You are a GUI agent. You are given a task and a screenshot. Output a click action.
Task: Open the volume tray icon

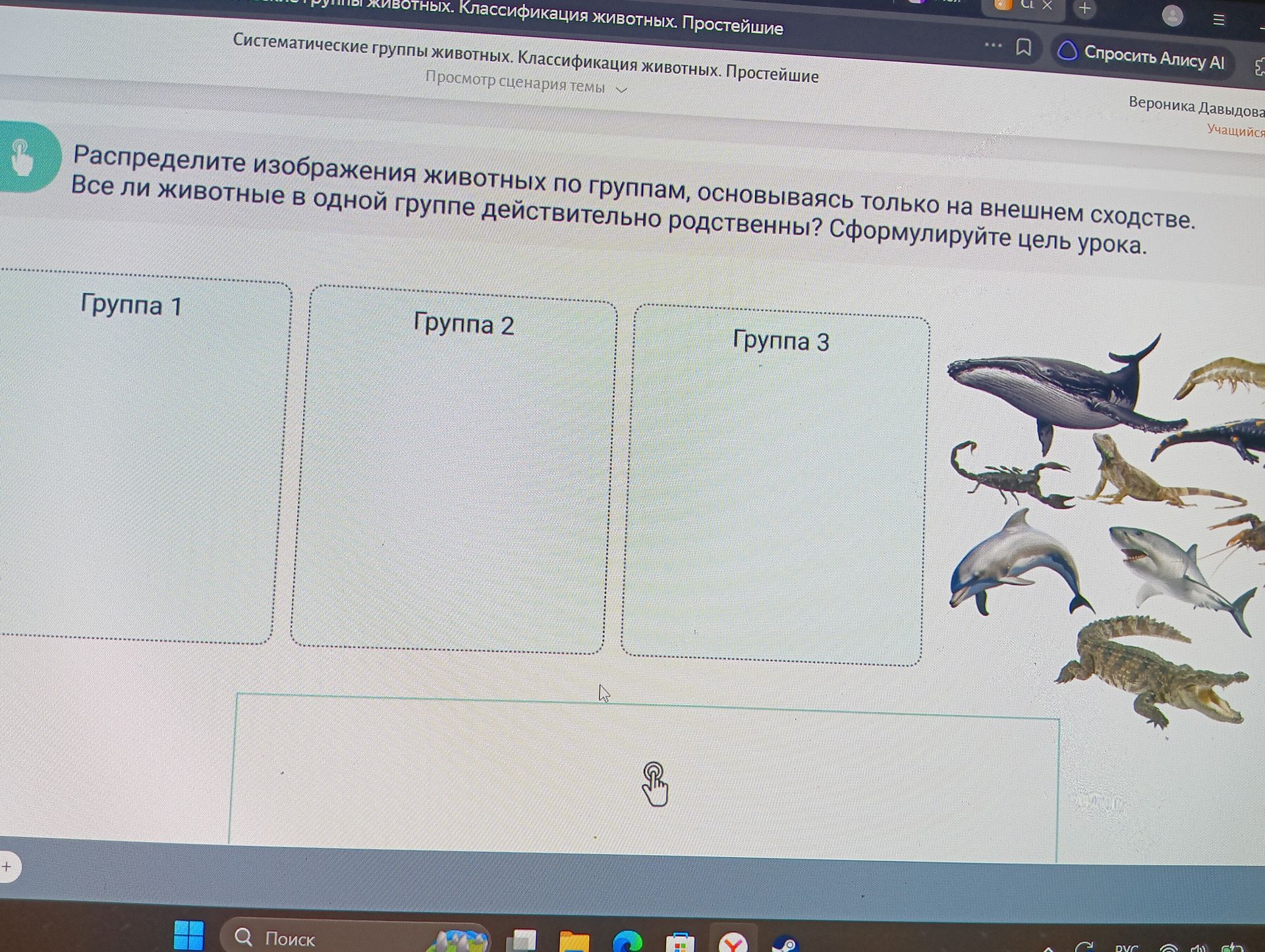1198,948
